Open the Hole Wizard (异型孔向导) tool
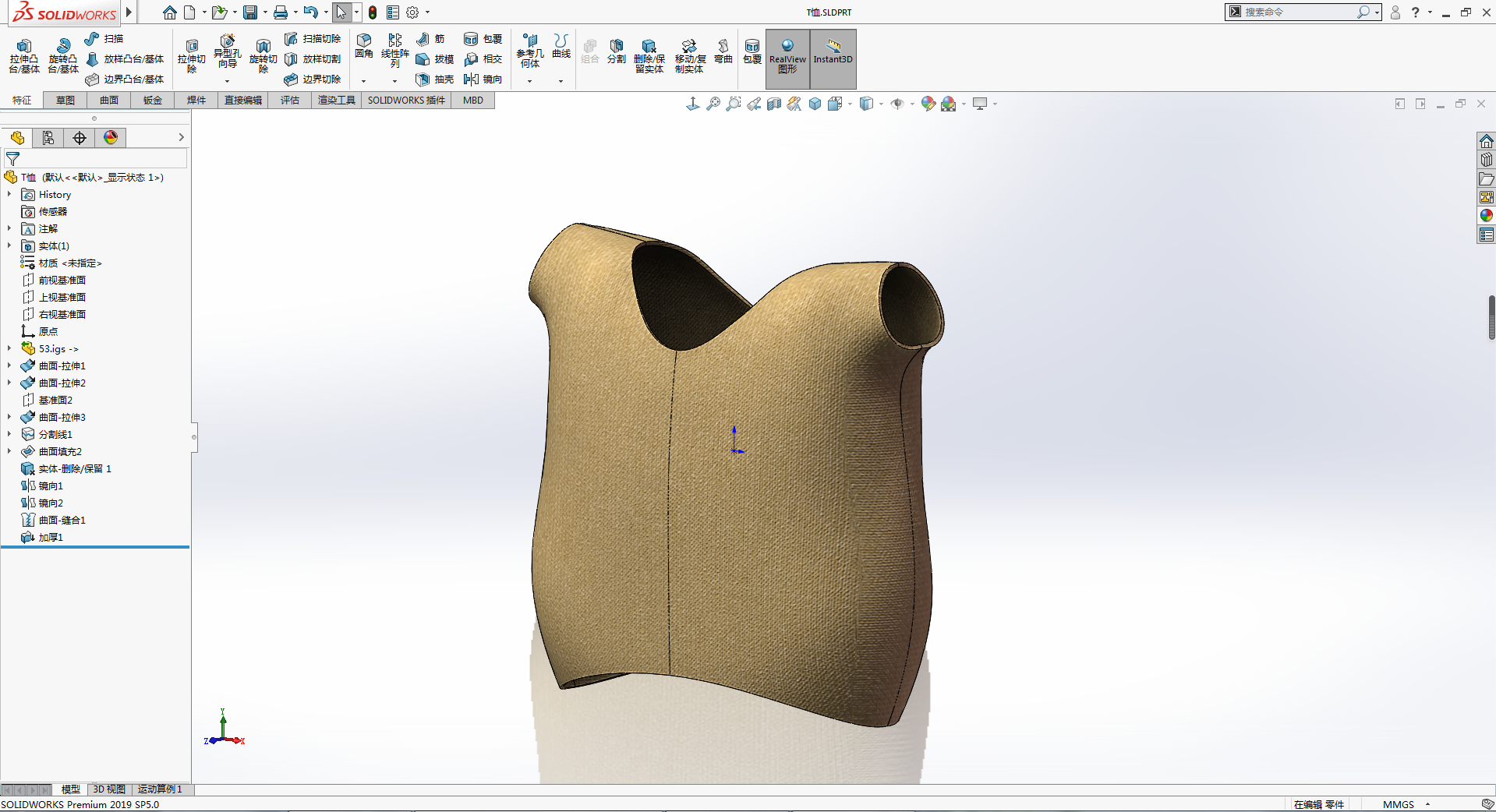 coord(227,51)
